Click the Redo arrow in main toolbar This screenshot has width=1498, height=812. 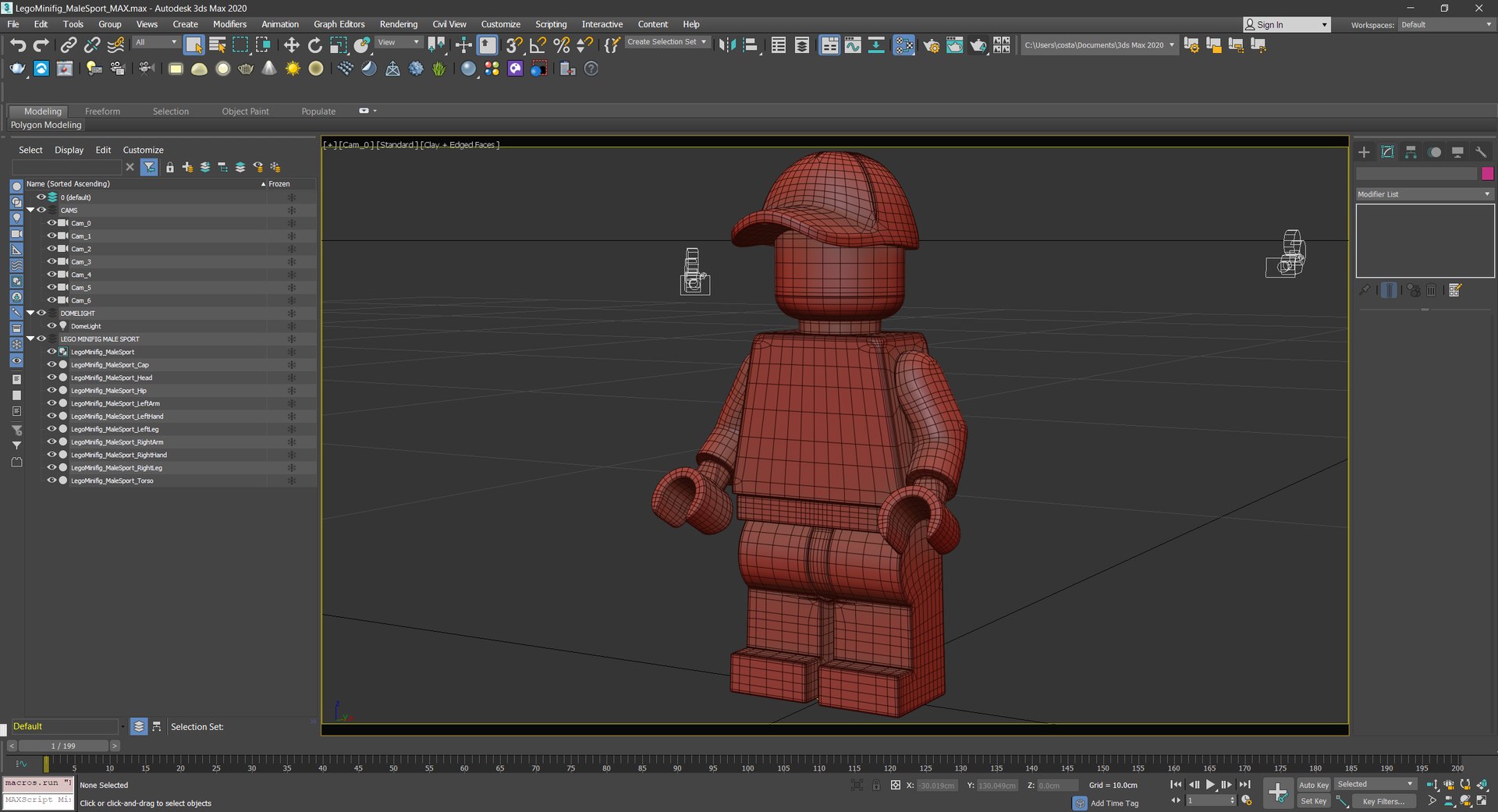point(41,45)
